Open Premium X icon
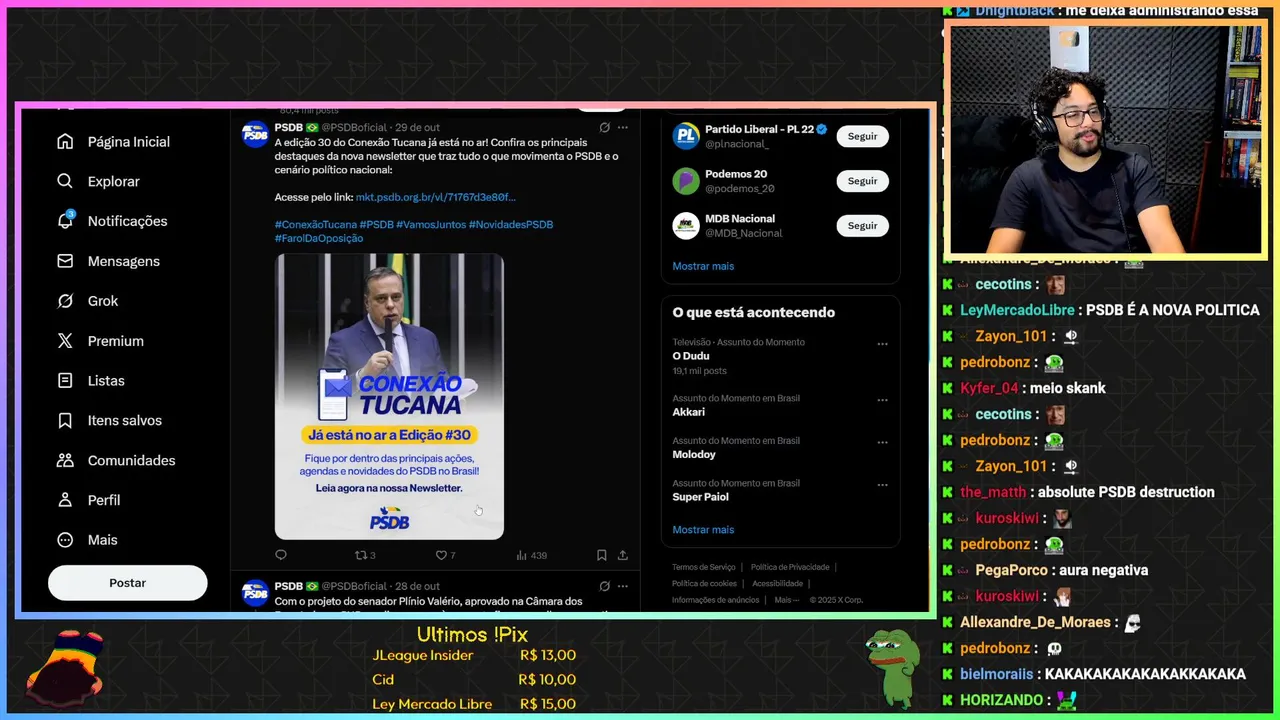Screen dimensions: 1280x720 (x=65, y=341)
